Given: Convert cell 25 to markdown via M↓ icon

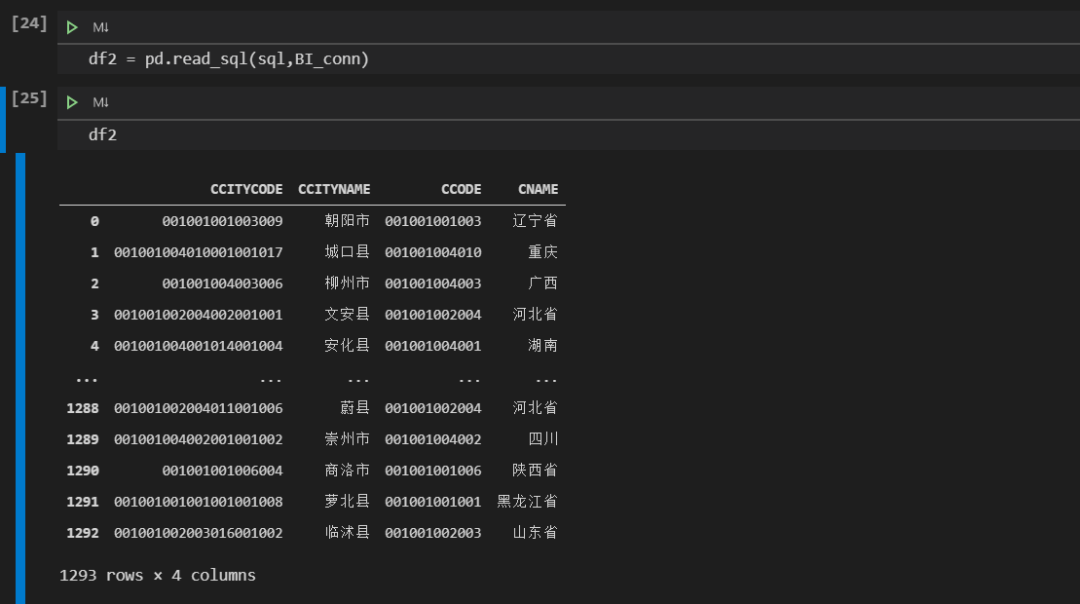Looking at the screenshot, I should [x=101, y=103].
